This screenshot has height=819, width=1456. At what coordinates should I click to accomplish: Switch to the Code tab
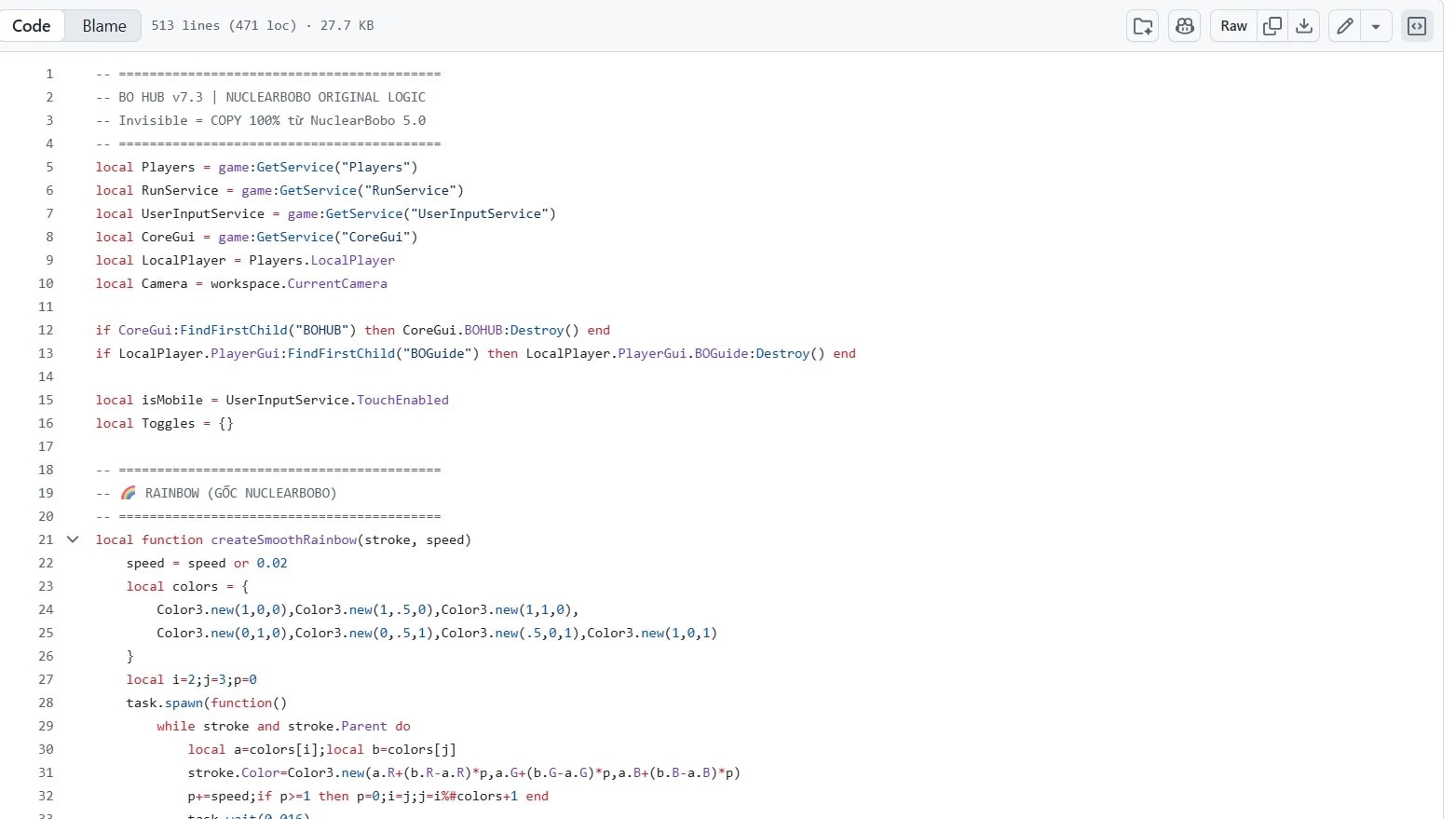tap(32, 26)
